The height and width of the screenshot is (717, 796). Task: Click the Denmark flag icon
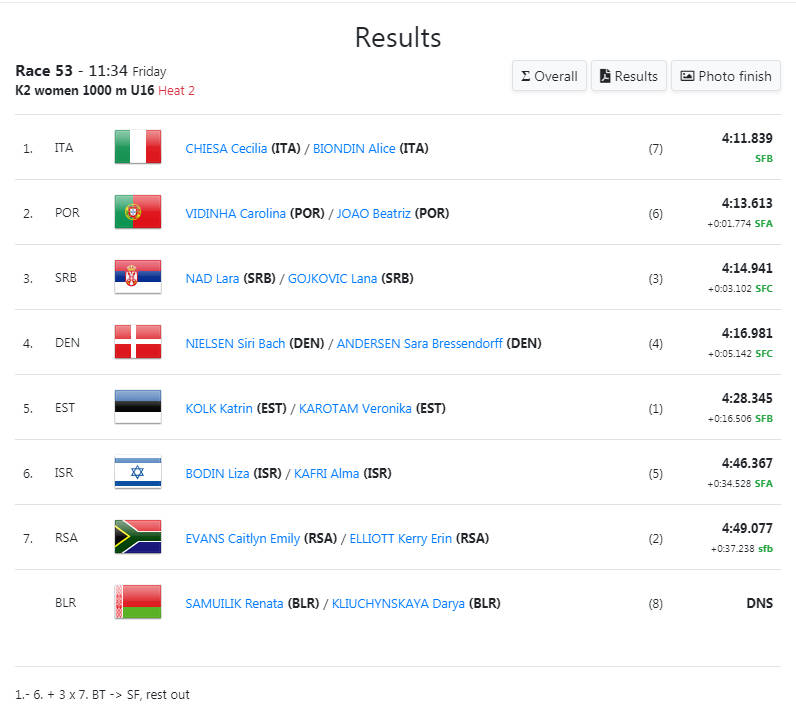point(138,342)
